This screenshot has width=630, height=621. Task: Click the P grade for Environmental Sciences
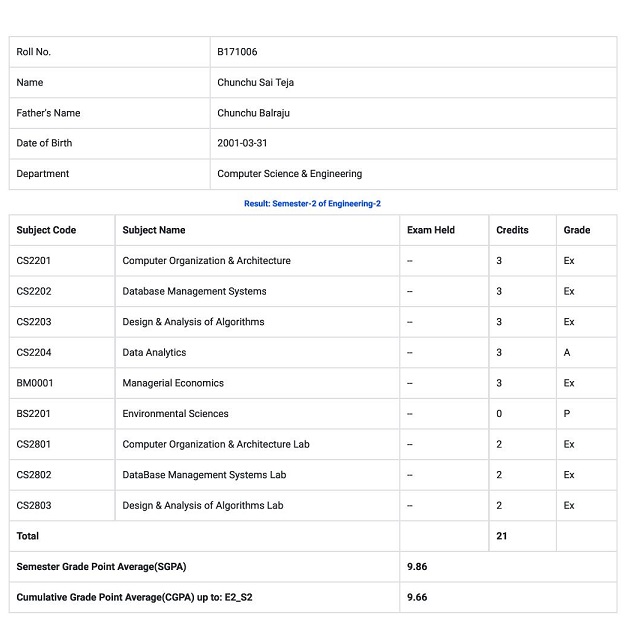pos(567,414)
